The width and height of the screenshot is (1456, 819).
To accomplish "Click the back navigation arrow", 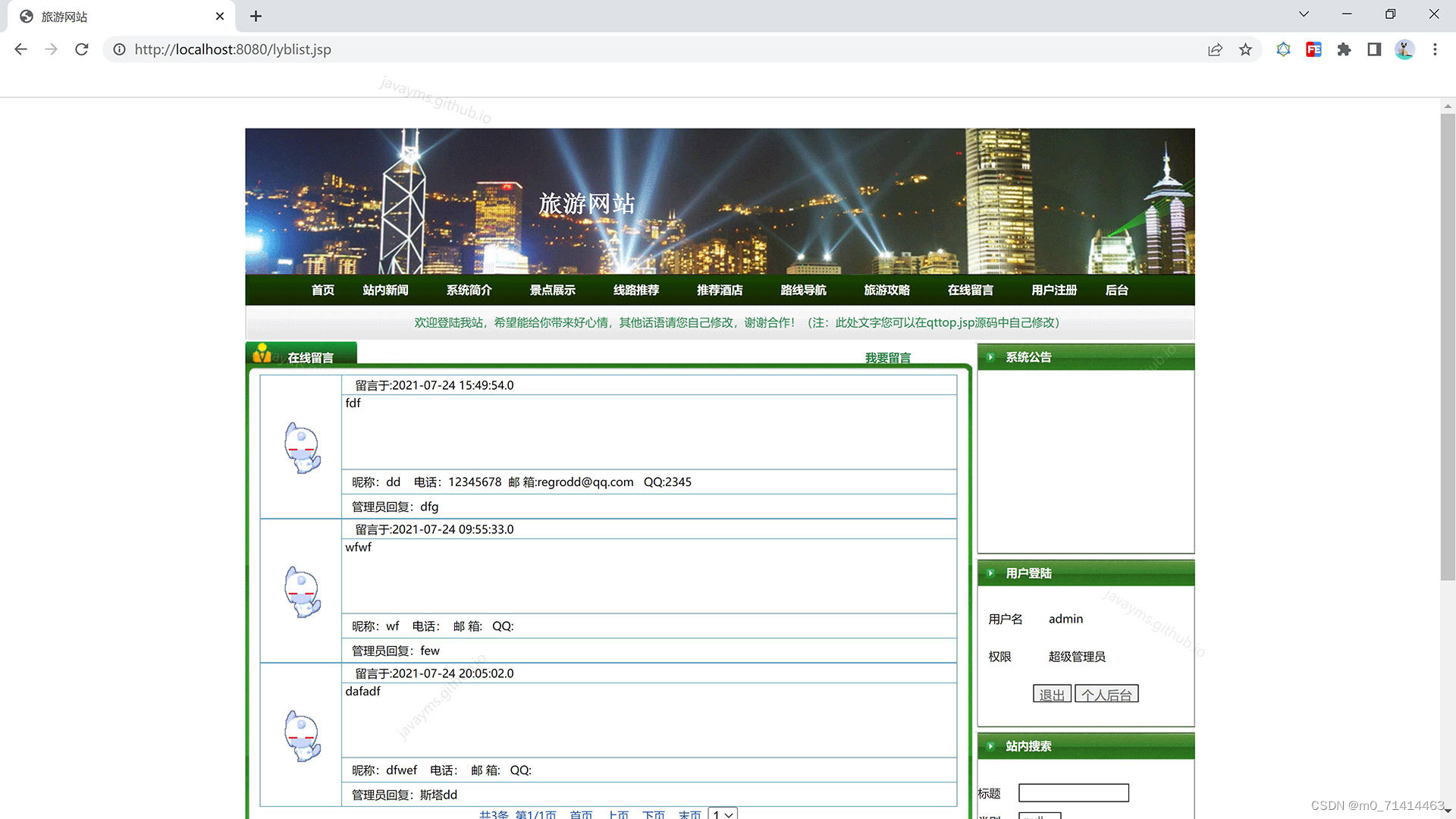I will click(x=20, y=49).
